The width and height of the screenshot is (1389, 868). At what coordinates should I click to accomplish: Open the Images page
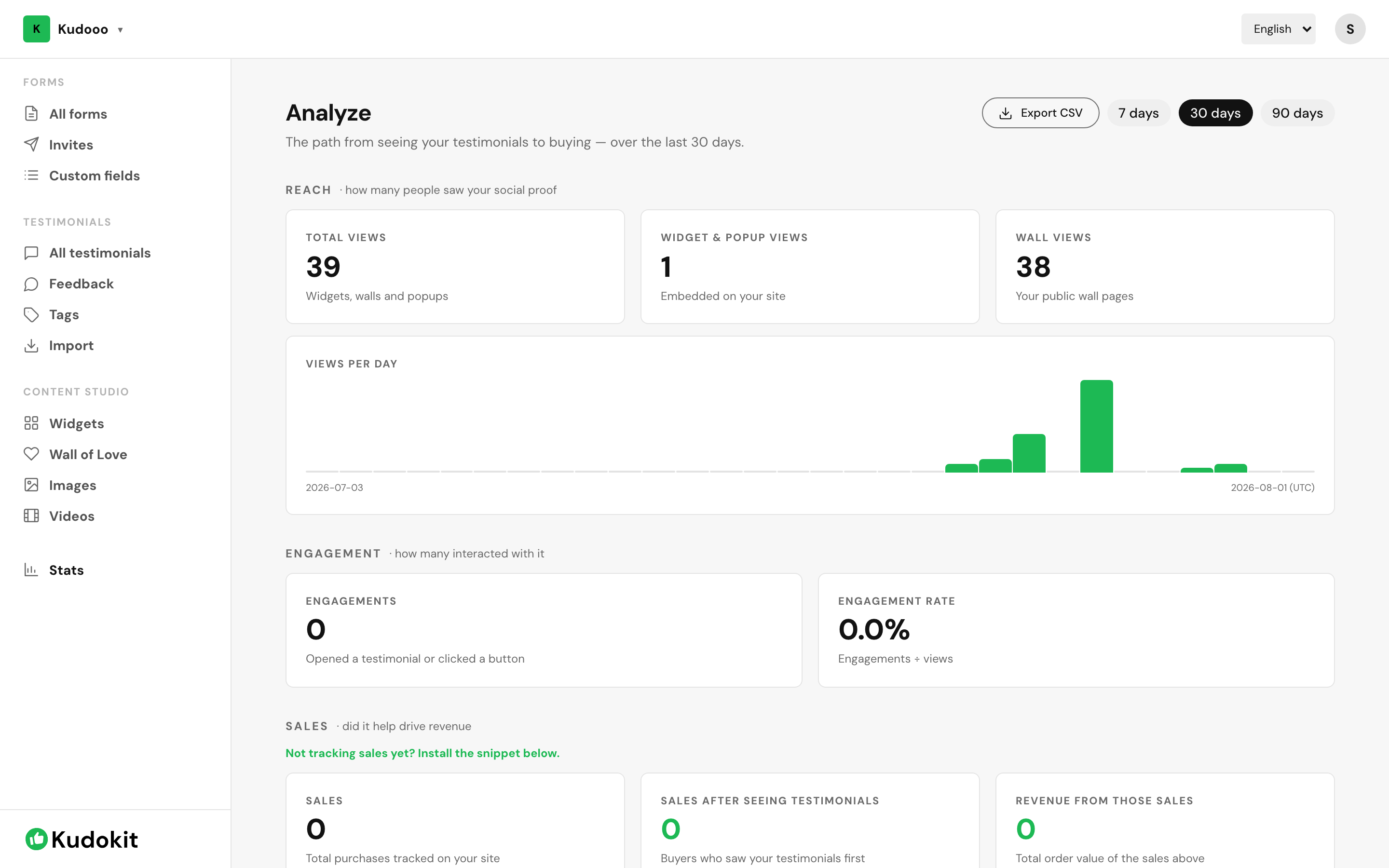tap(73, 485)
